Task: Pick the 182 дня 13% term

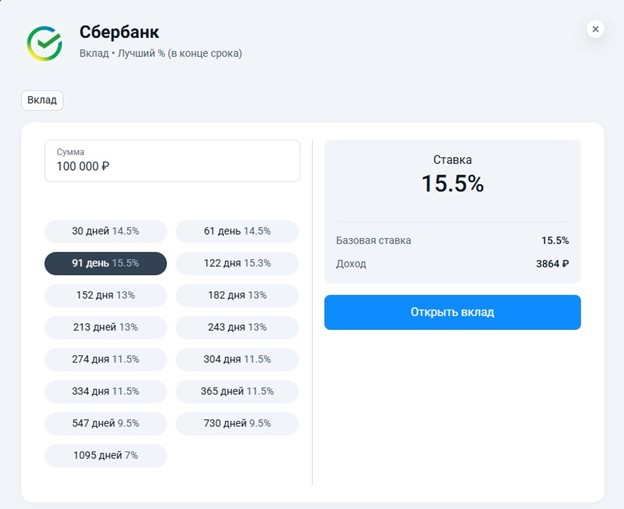Action: pos(237,295)
